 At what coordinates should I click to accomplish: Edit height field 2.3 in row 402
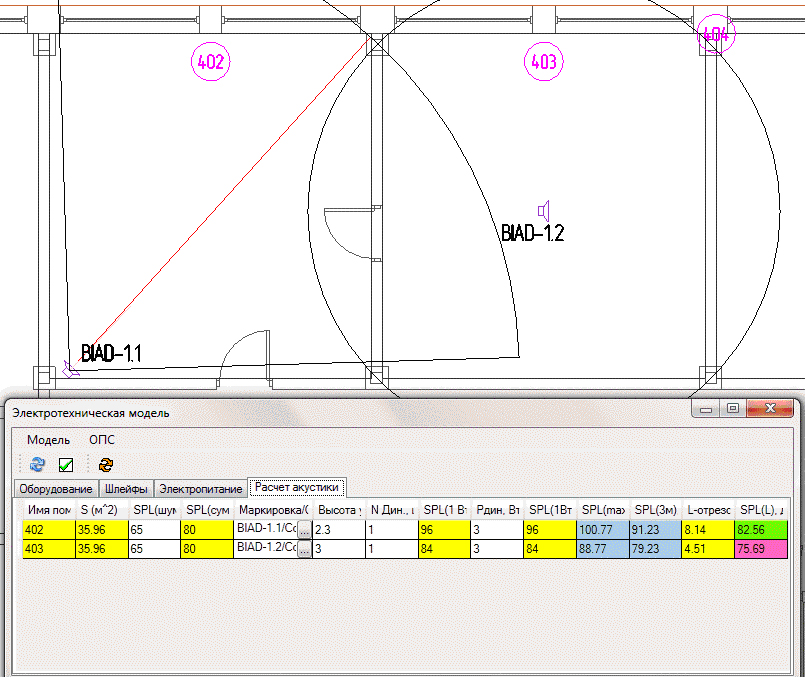coord(339,530)
